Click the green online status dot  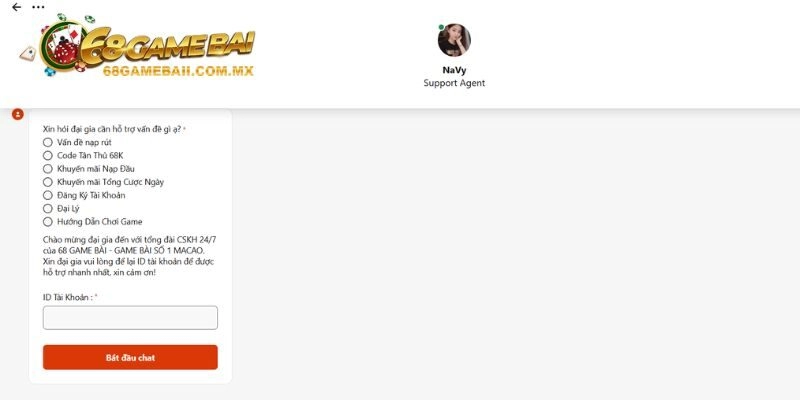point(441,27)
